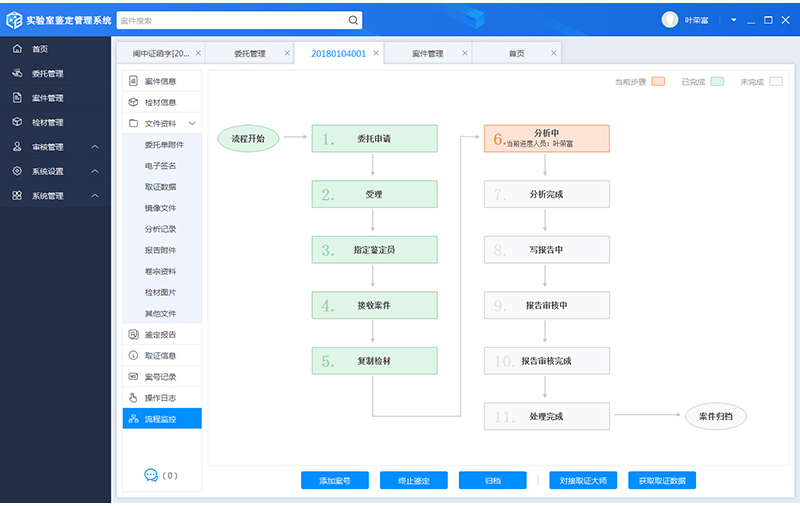
Task: Collapse the 文件资料 folder section
Action: point(192,124)
